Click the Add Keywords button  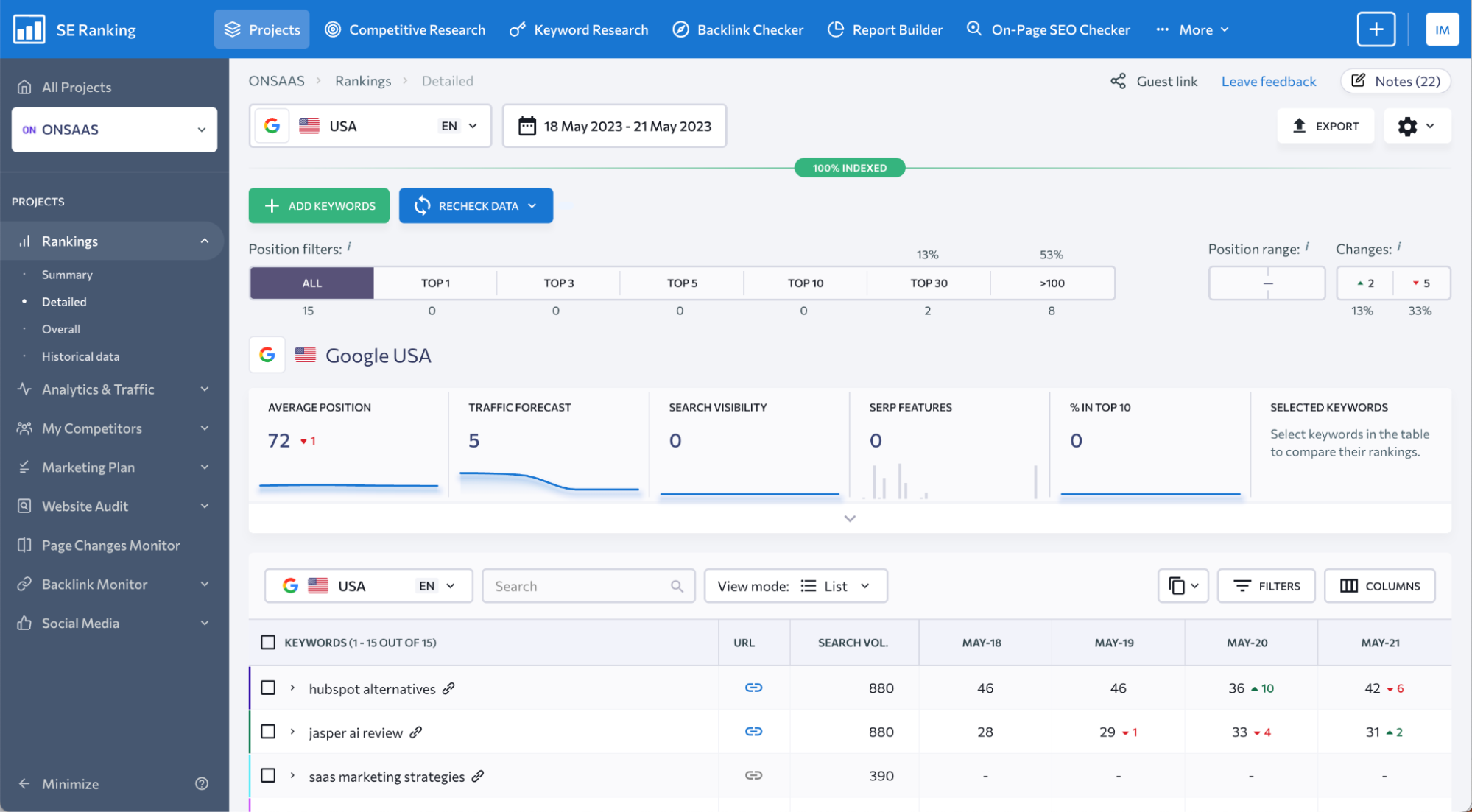click(318, 205)
